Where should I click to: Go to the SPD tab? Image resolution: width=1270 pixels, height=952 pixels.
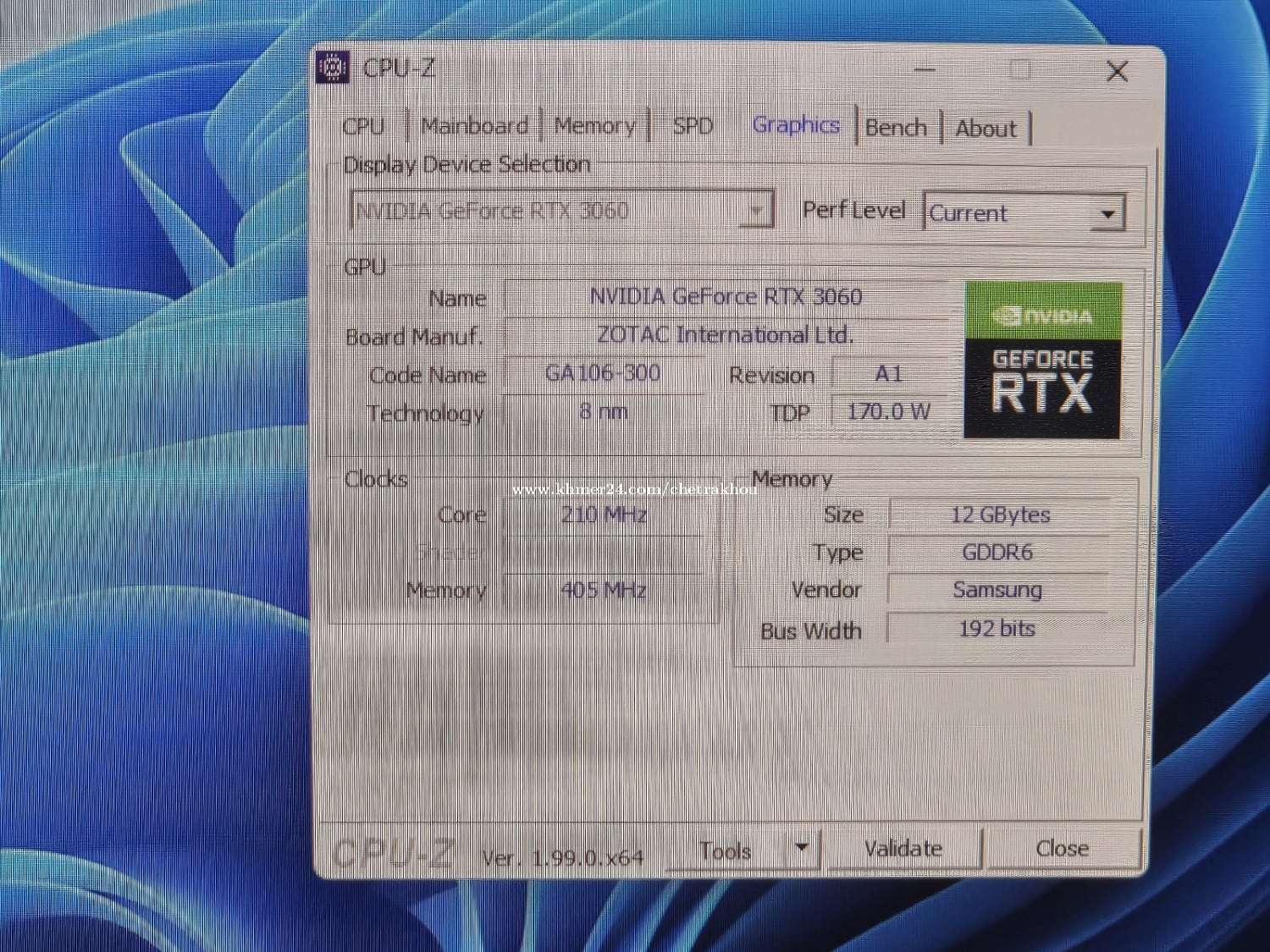693,126
